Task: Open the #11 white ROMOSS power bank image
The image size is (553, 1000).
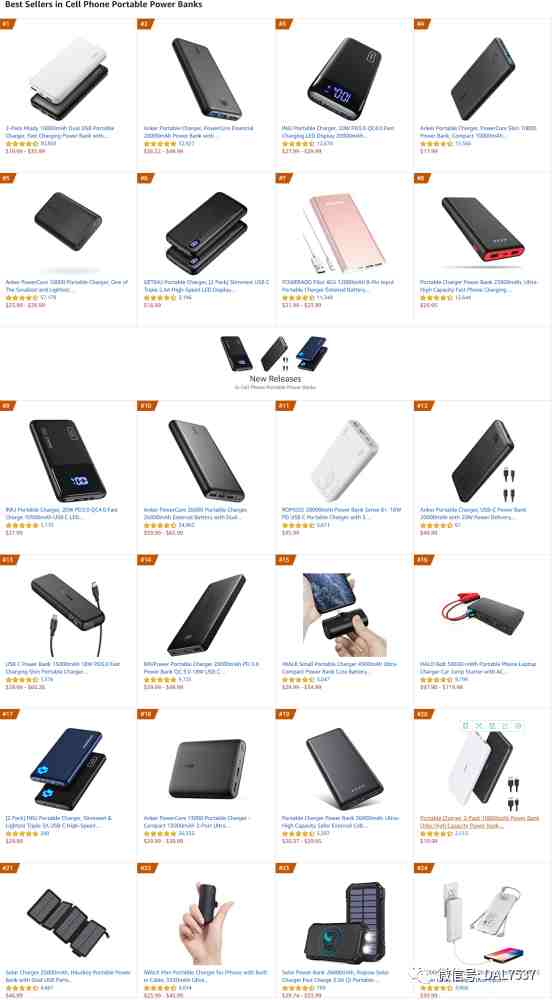Action: pos(345,460)
